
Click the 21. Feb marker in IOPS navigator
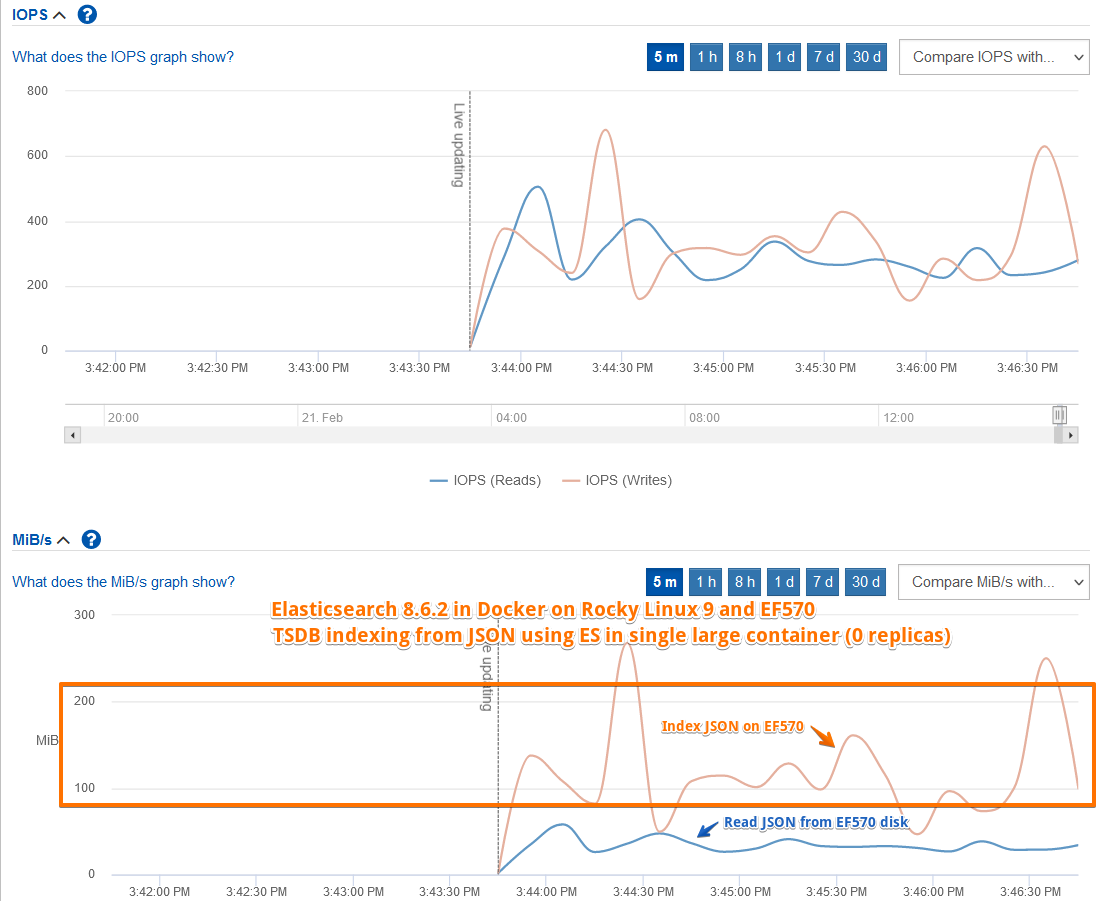[x=322, y=418]
